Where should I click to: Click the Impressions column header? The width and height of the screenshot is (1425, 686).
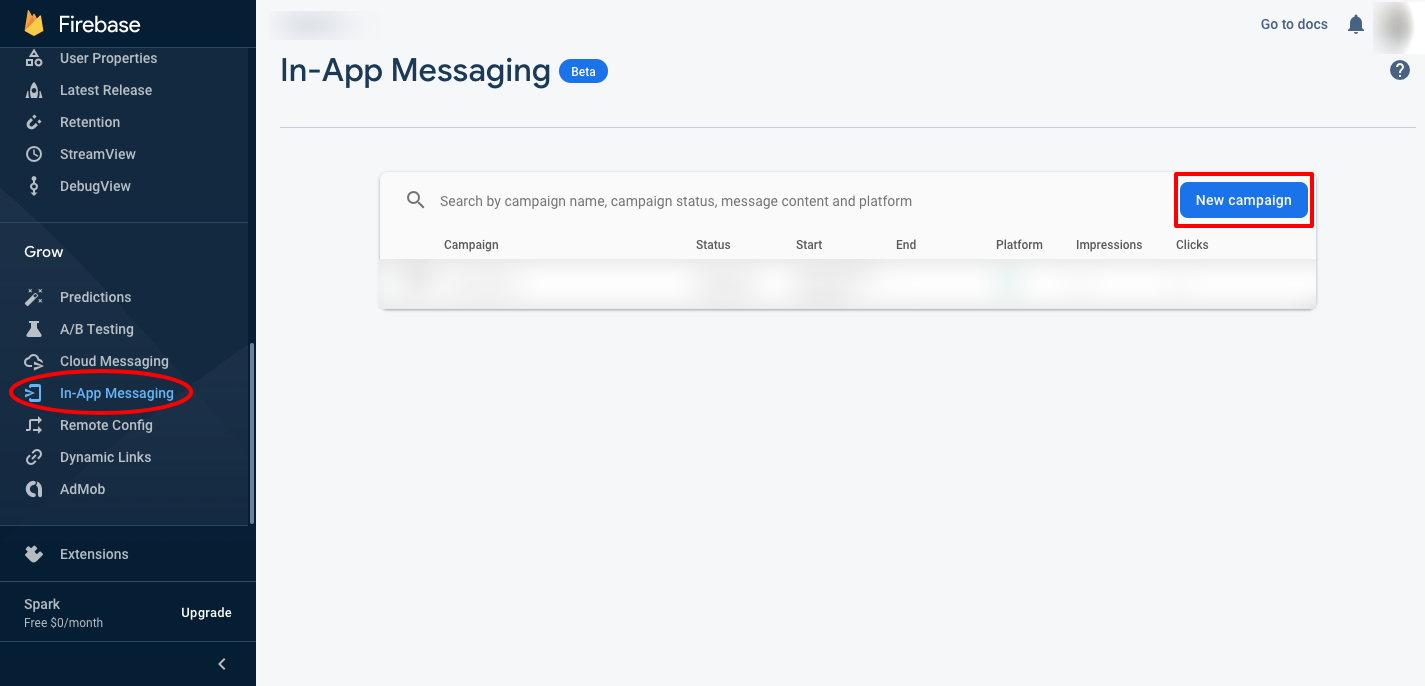pyautogui.click(x=1109, y=245)
